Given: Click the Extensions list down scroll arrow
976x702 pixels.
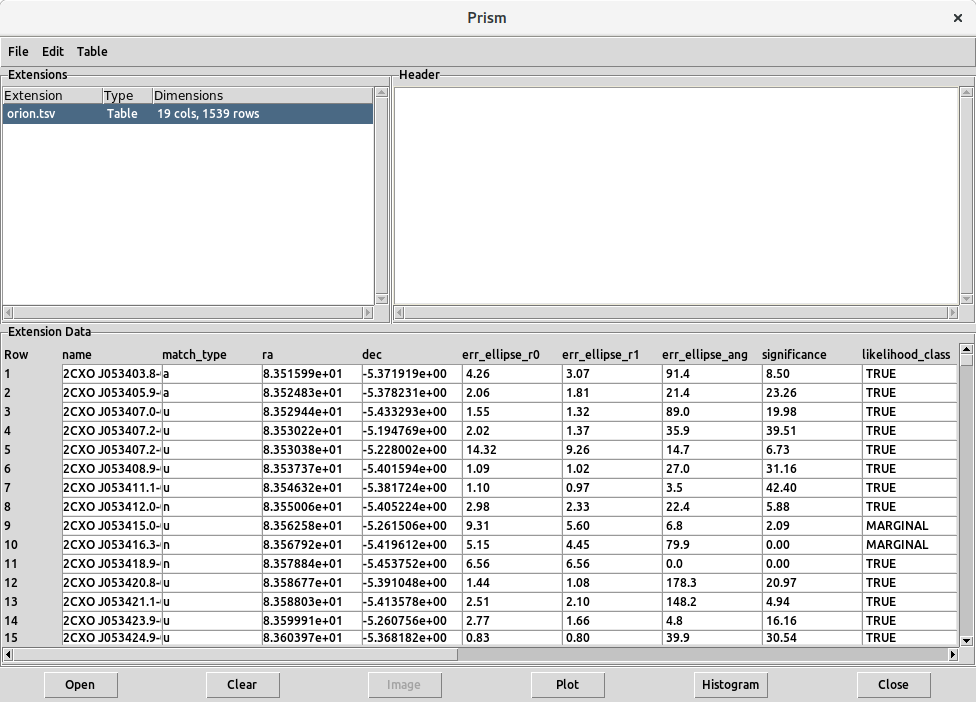Looking at the screenshot, I should pos(381,299).
